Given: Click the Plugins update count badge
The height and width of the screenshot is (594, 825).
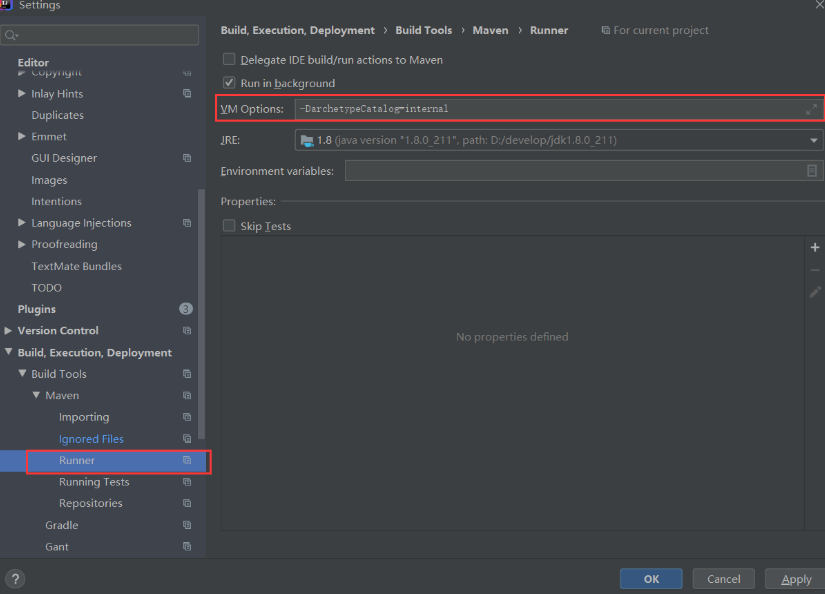Looking at the screenshot, I should pyautogui.click(x=186, y=309).
